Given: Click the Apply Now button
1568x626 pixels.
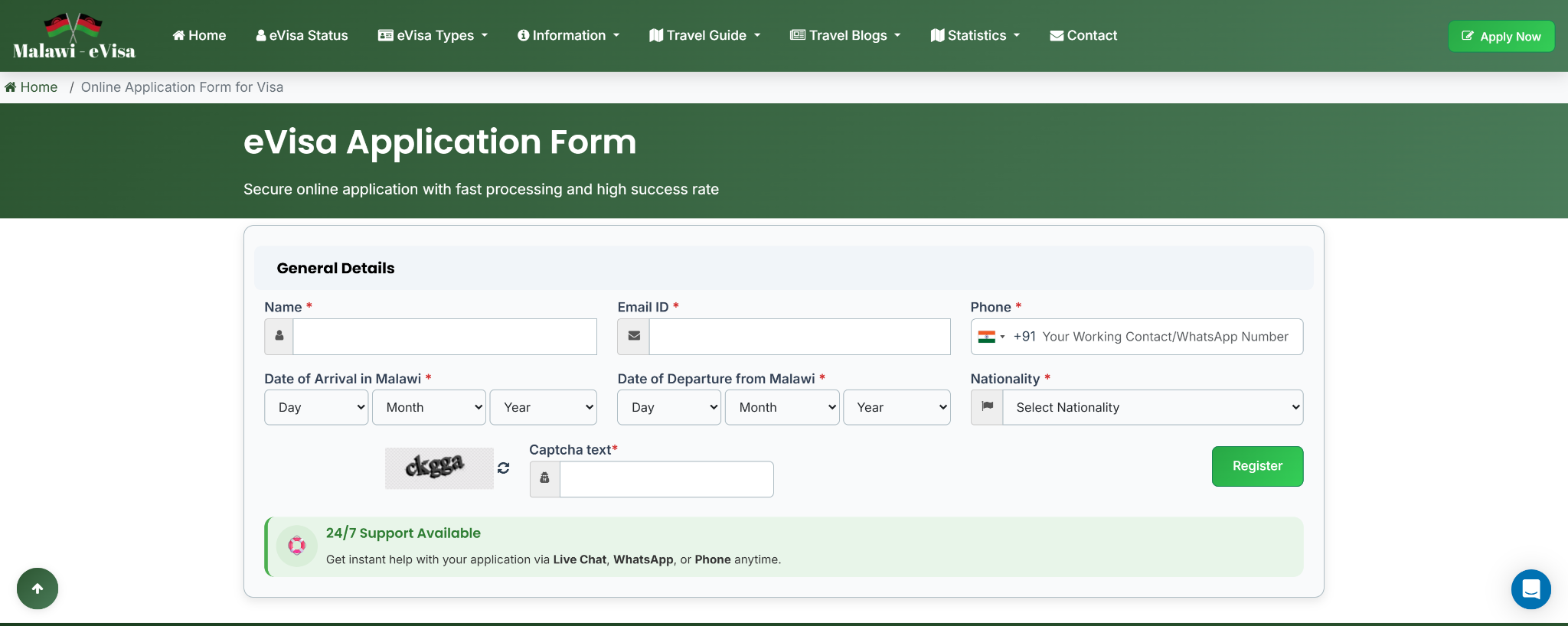Looking at the screenshot, I should (1501, 37).
